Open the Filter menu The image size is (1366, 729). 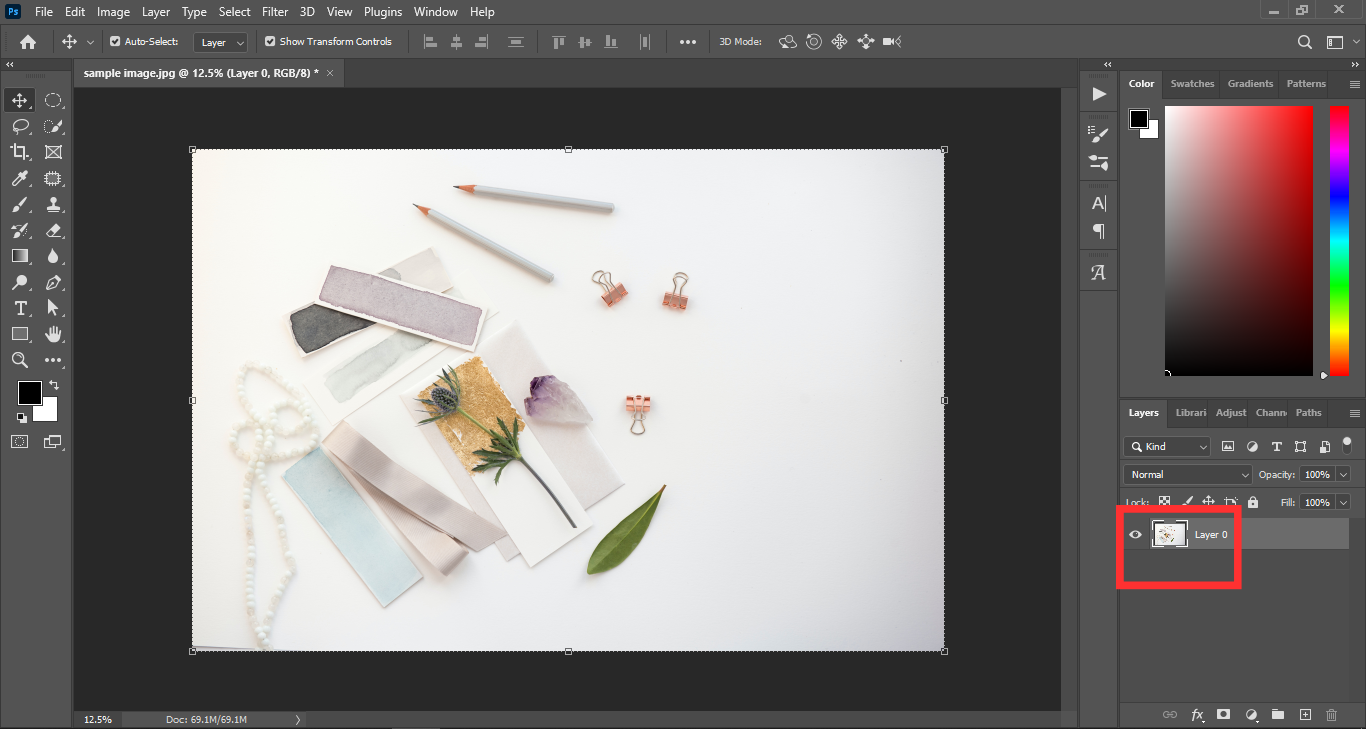[x=275, y=12]
